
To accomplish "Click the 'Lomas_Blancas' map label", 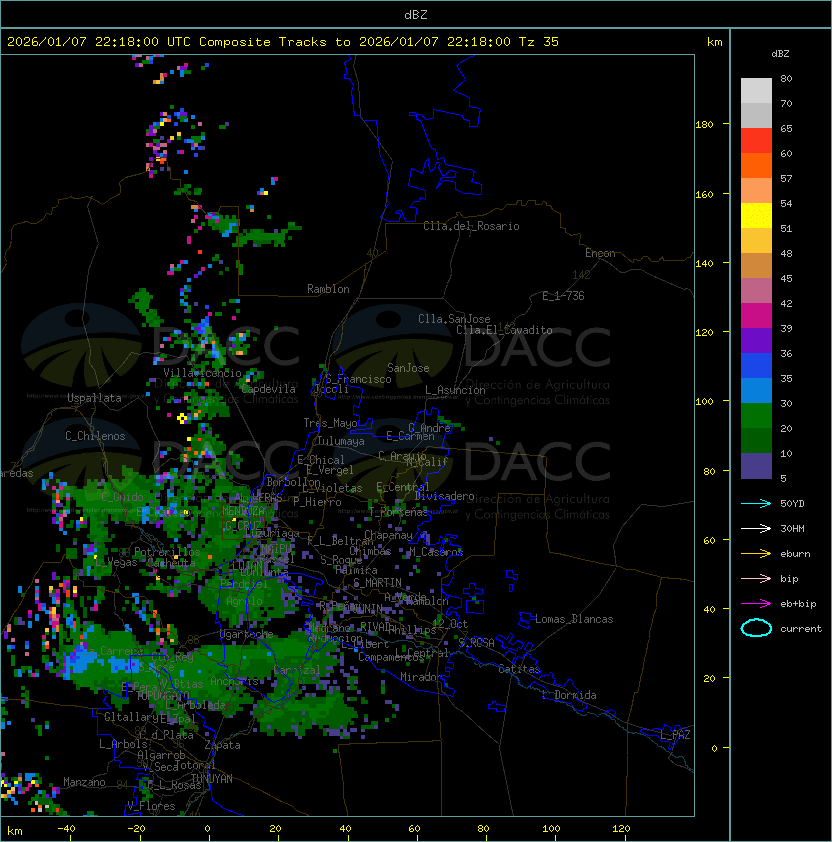I will (x=574, y=619).
